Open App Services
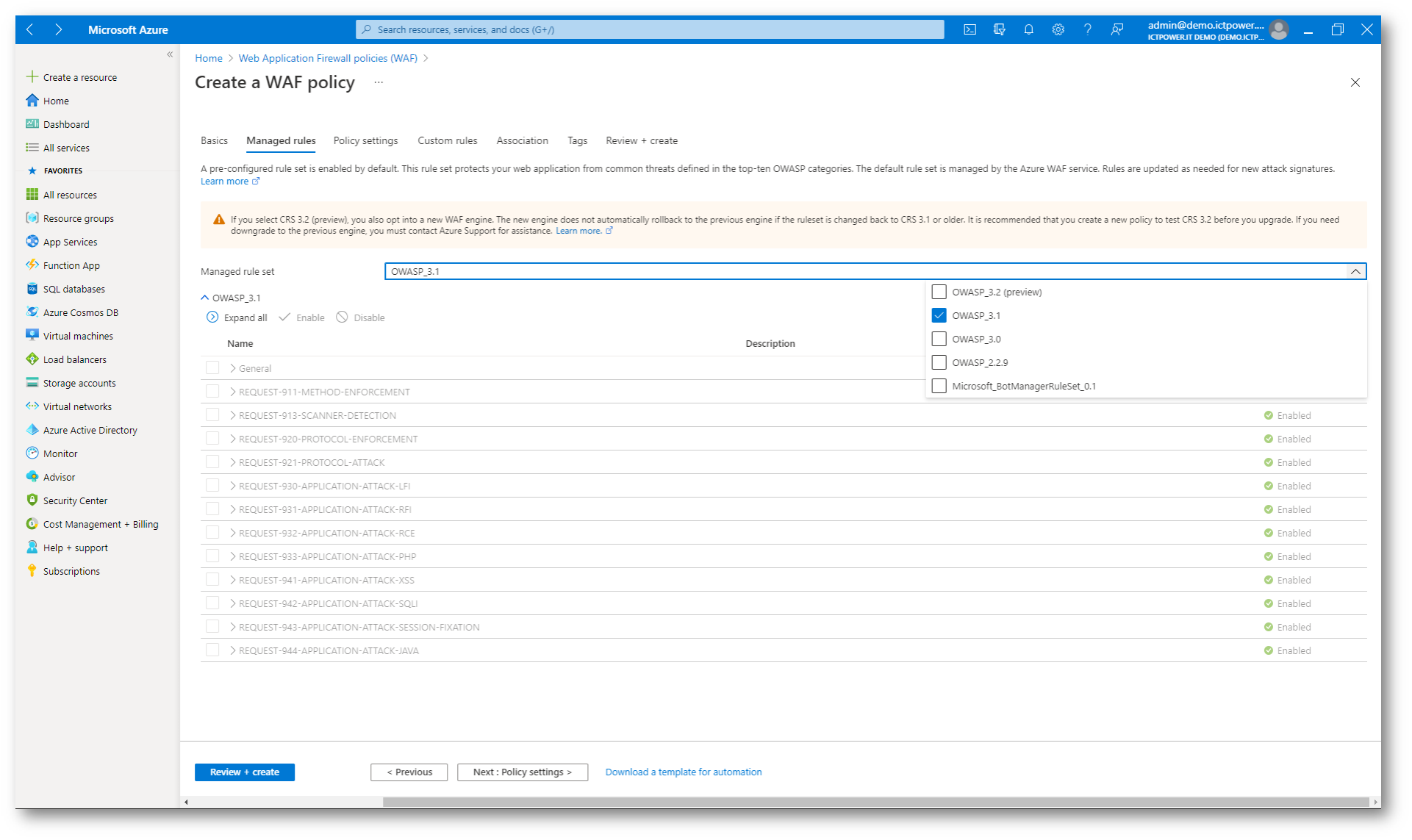This screenshot has height=840, width=1412. 70,242
